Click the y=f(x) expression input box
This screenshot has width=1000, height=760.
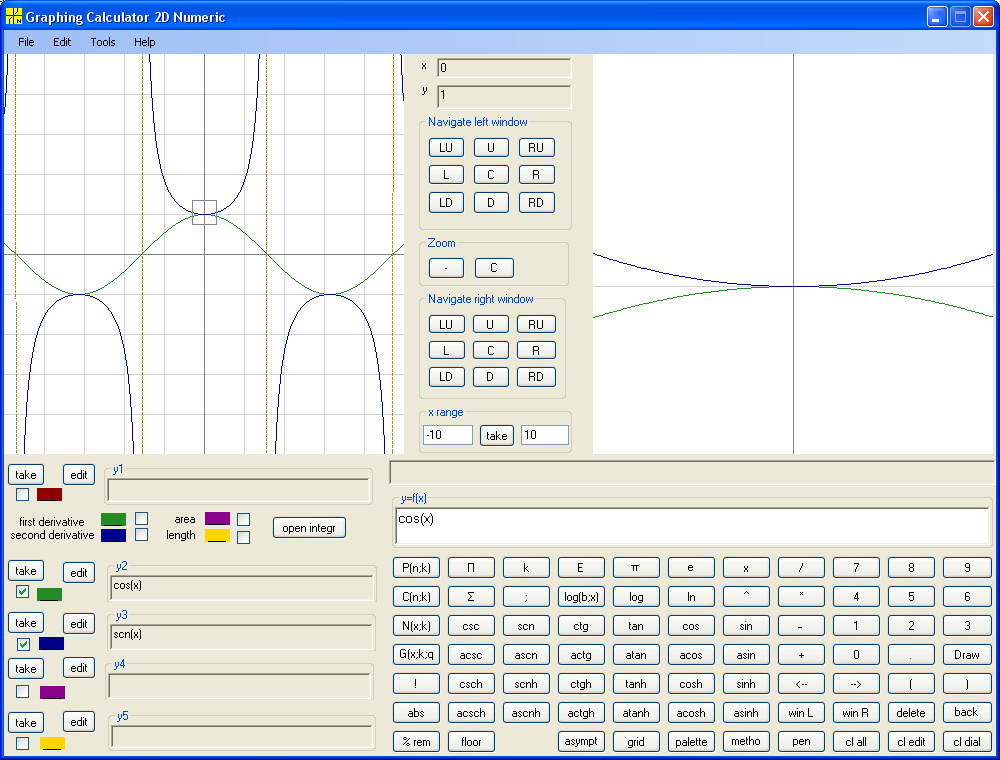click(693, 527)
